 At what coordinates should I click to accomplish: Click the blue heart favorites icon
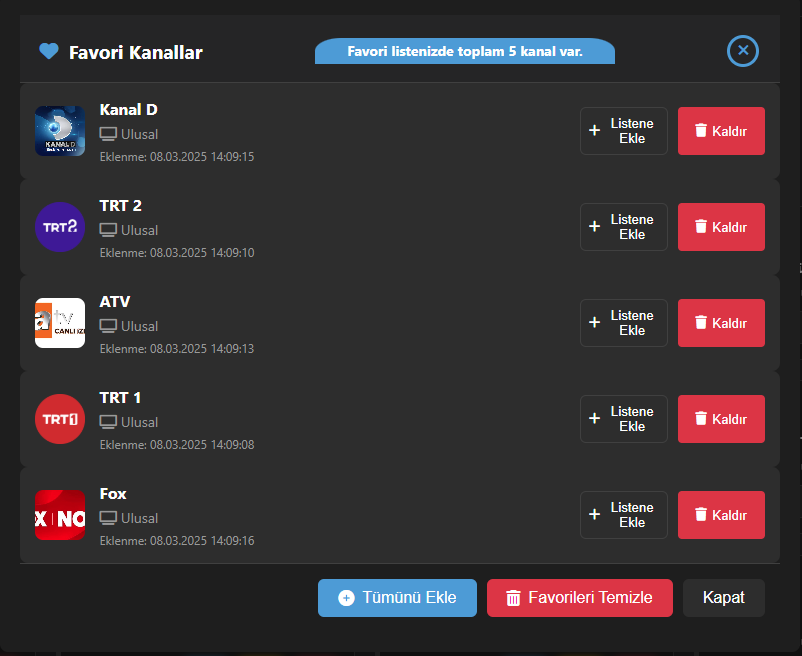tap(49, 51)
